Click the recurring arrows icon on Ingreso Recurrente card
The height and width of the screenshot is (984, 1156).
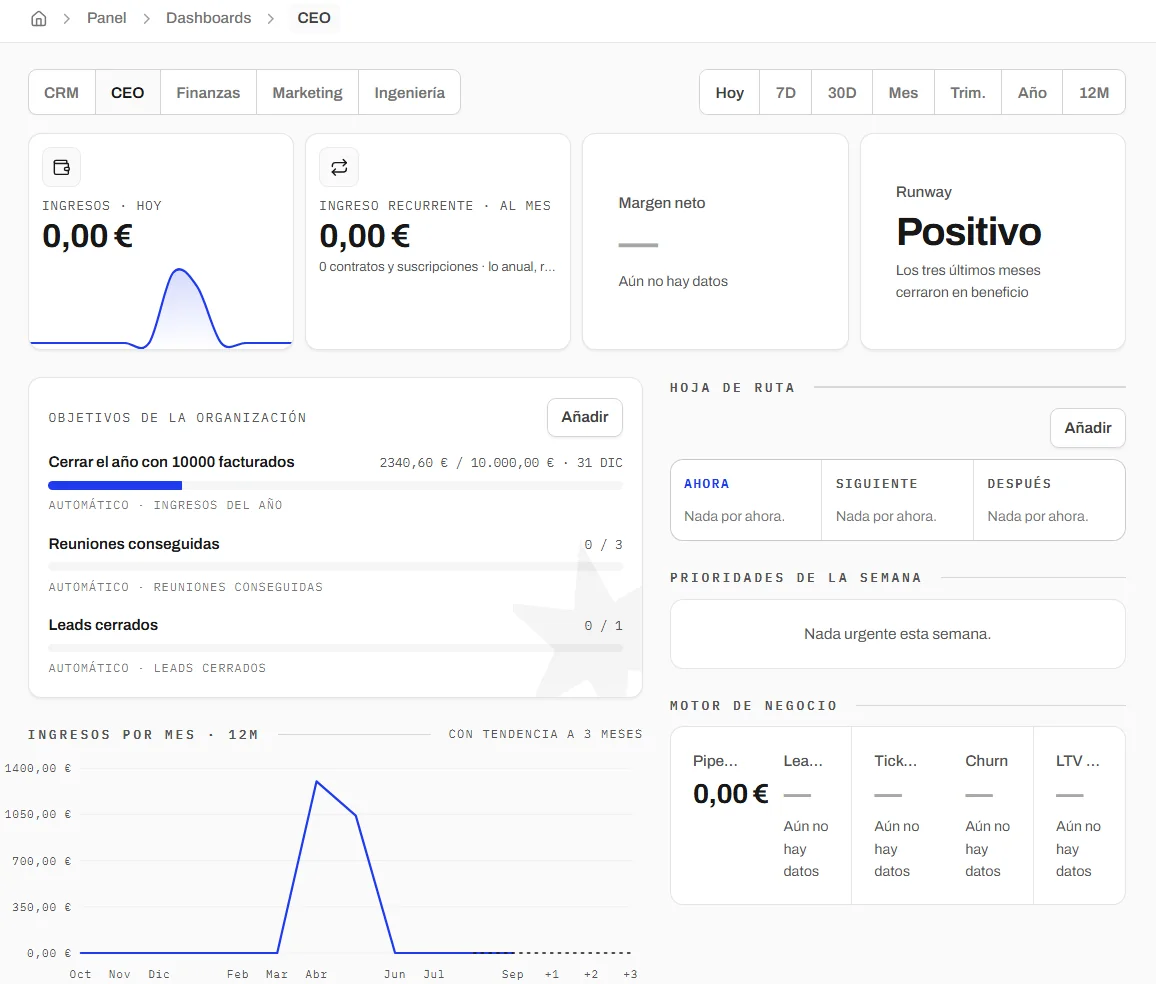tap(339, 167)
